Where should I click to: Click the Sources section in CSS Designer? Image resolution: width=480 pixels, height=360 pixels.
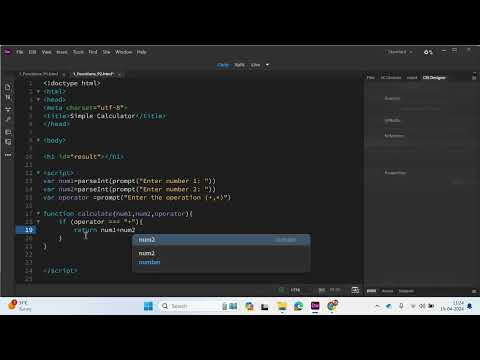(x=392, y=98)
